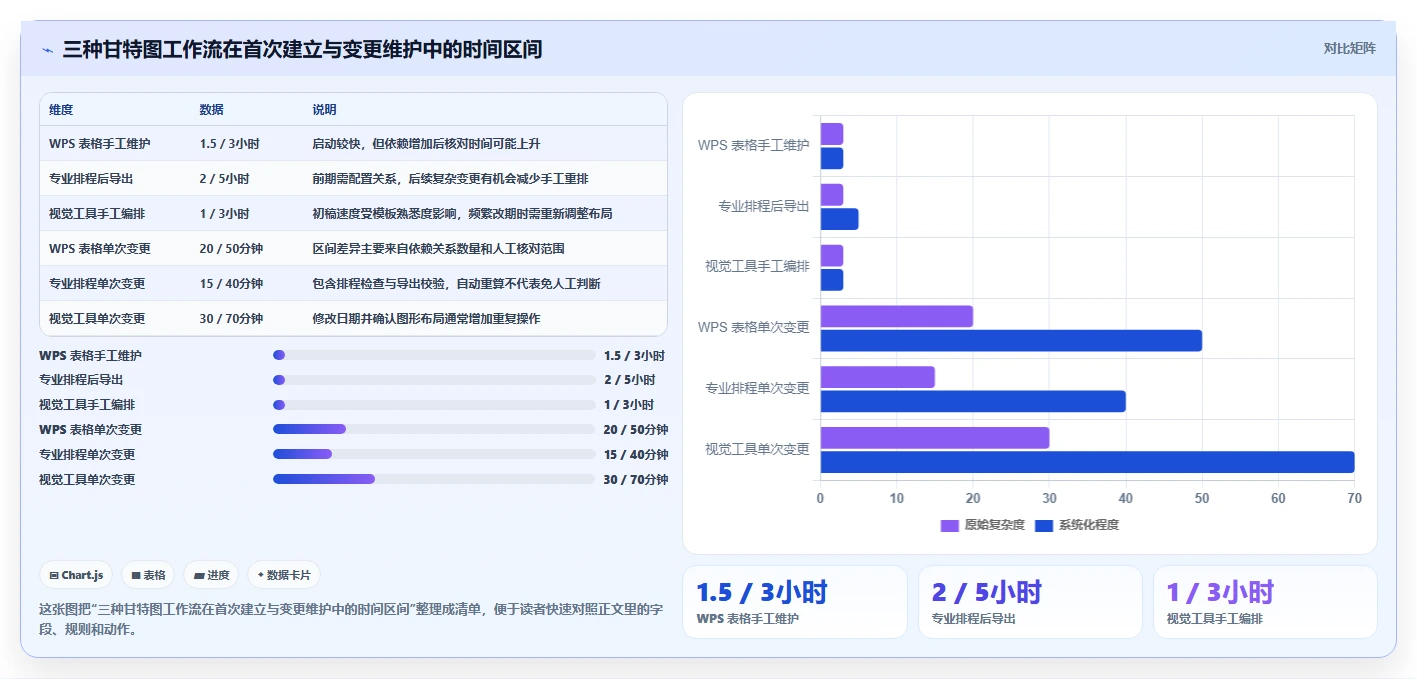Click the 说明 column header
Image resolution: width=1417 pixels, height=679 pixels.
tap(324, 110)
